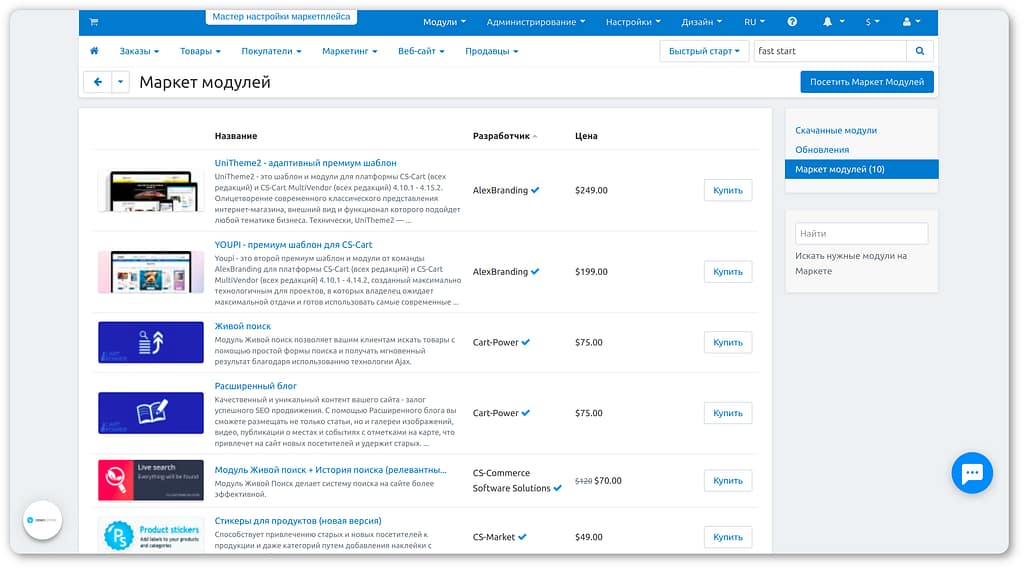Viewport: 1024px width, 569px height.
Task: Click Купить for UniTheme2 template
Action: [727, 190]
